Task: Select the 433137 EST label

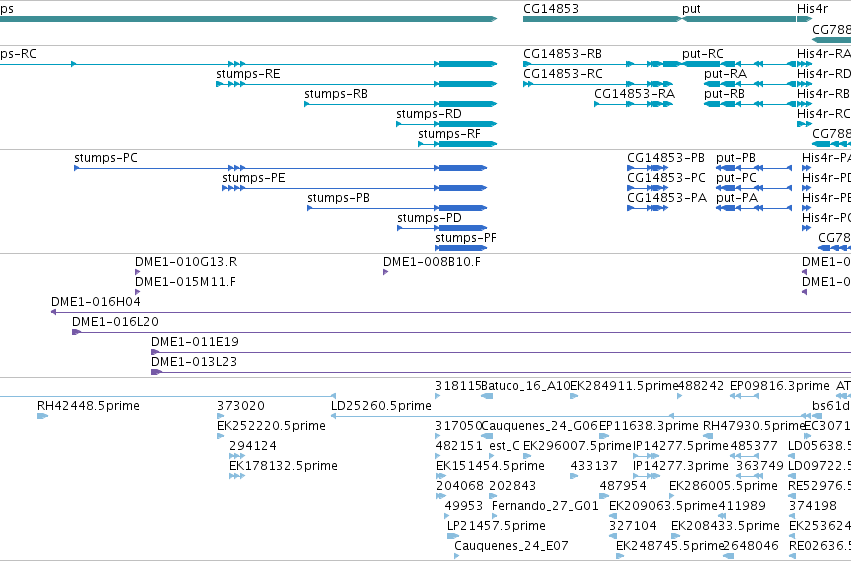Action: (594, 466)
